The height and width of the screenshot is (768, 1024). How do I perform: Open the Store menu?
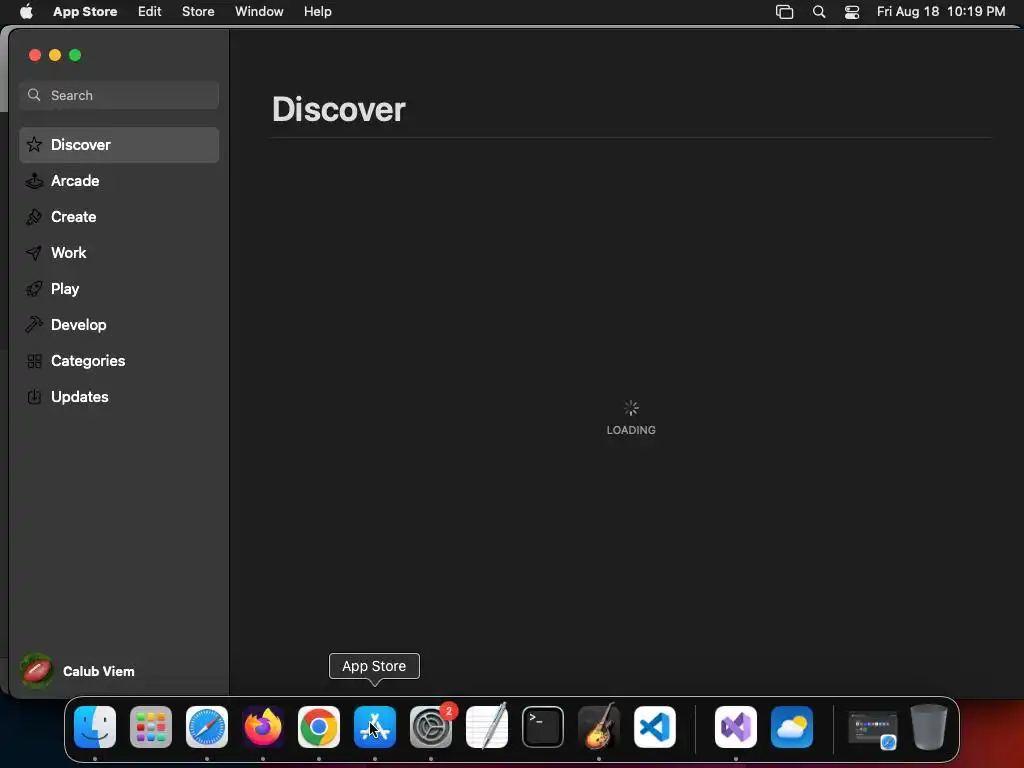(198, 11)
